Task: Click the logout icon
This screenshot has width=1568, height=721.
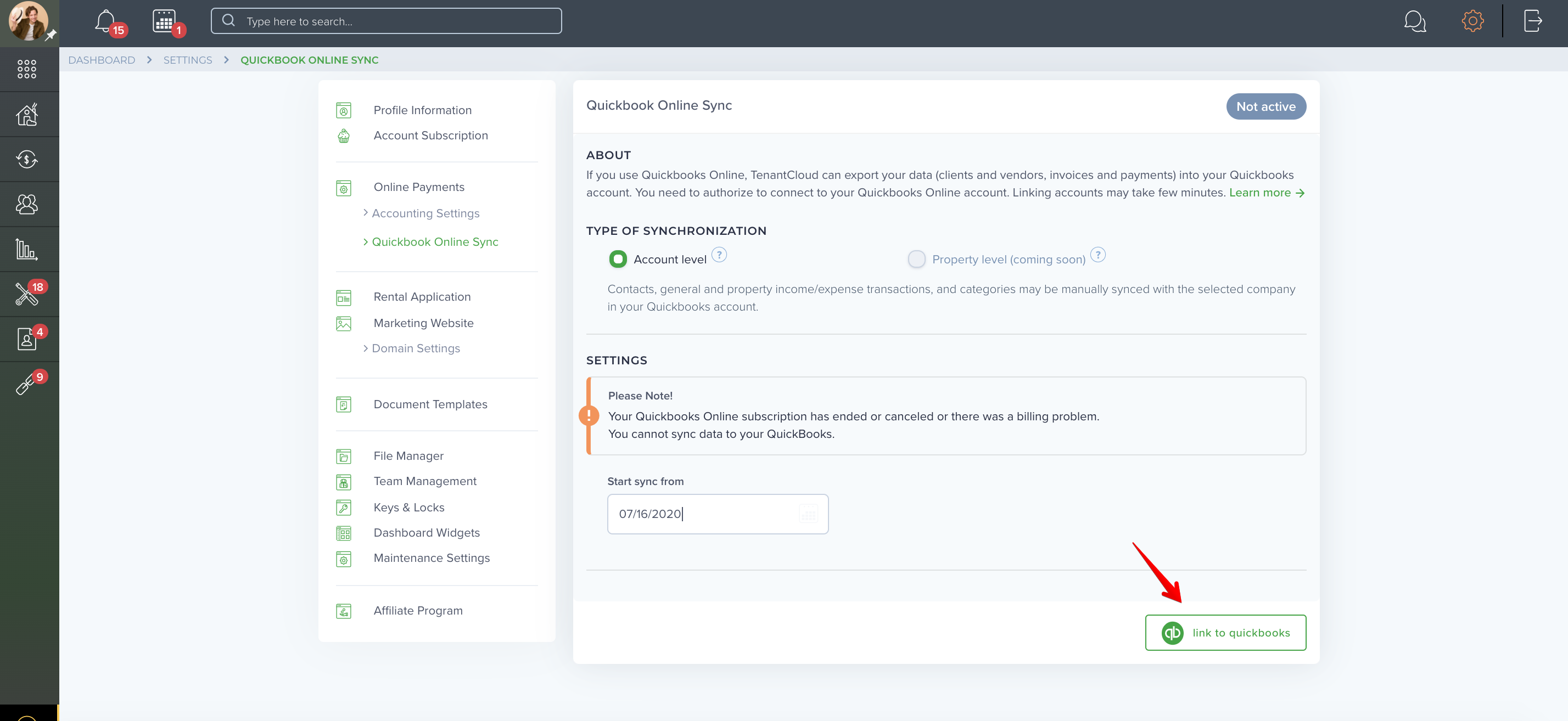Action: tap(1533, 21)
